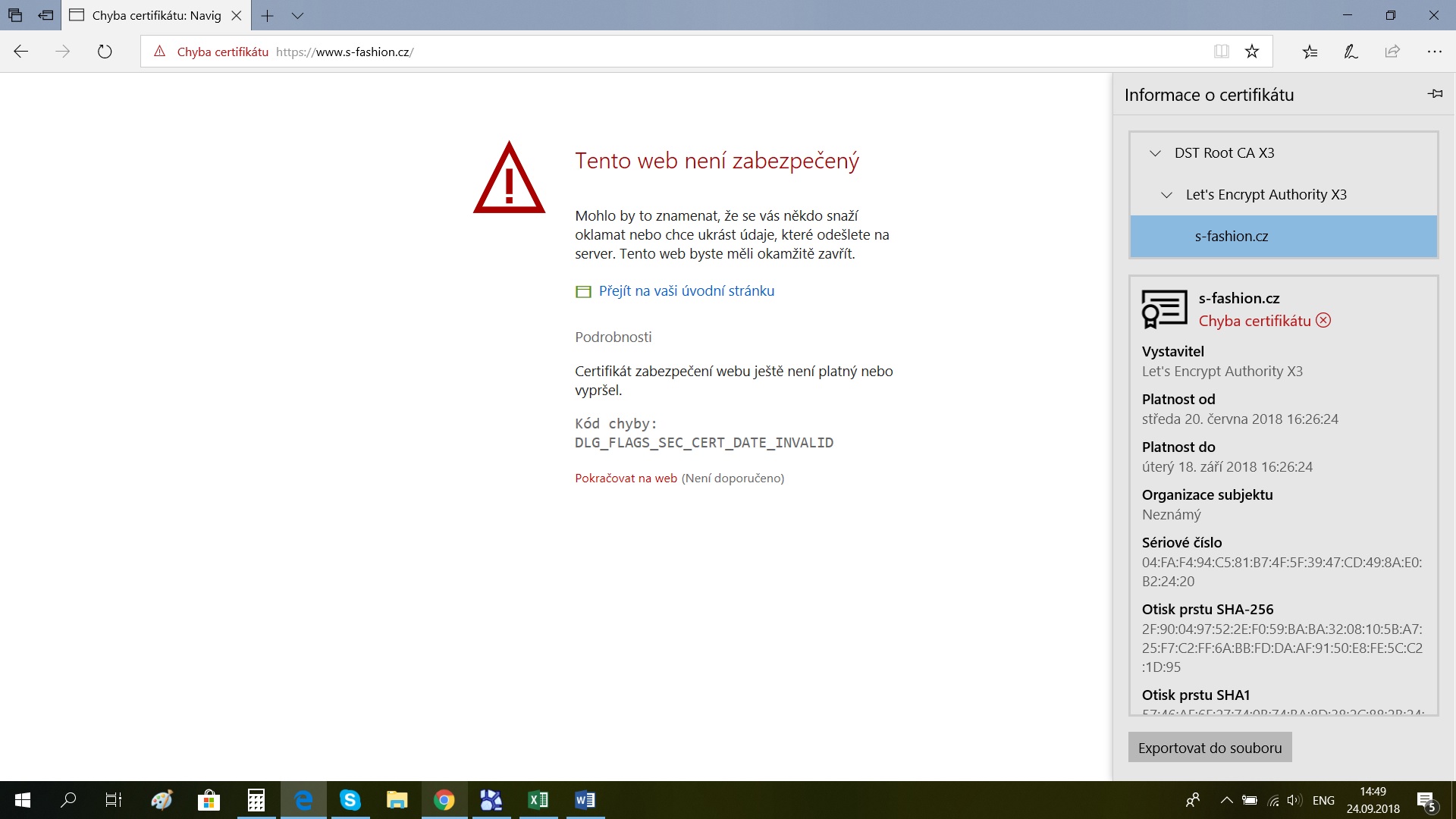
Task: Open the Hub favorites list icon
Action: click(x=1310, y=52)
